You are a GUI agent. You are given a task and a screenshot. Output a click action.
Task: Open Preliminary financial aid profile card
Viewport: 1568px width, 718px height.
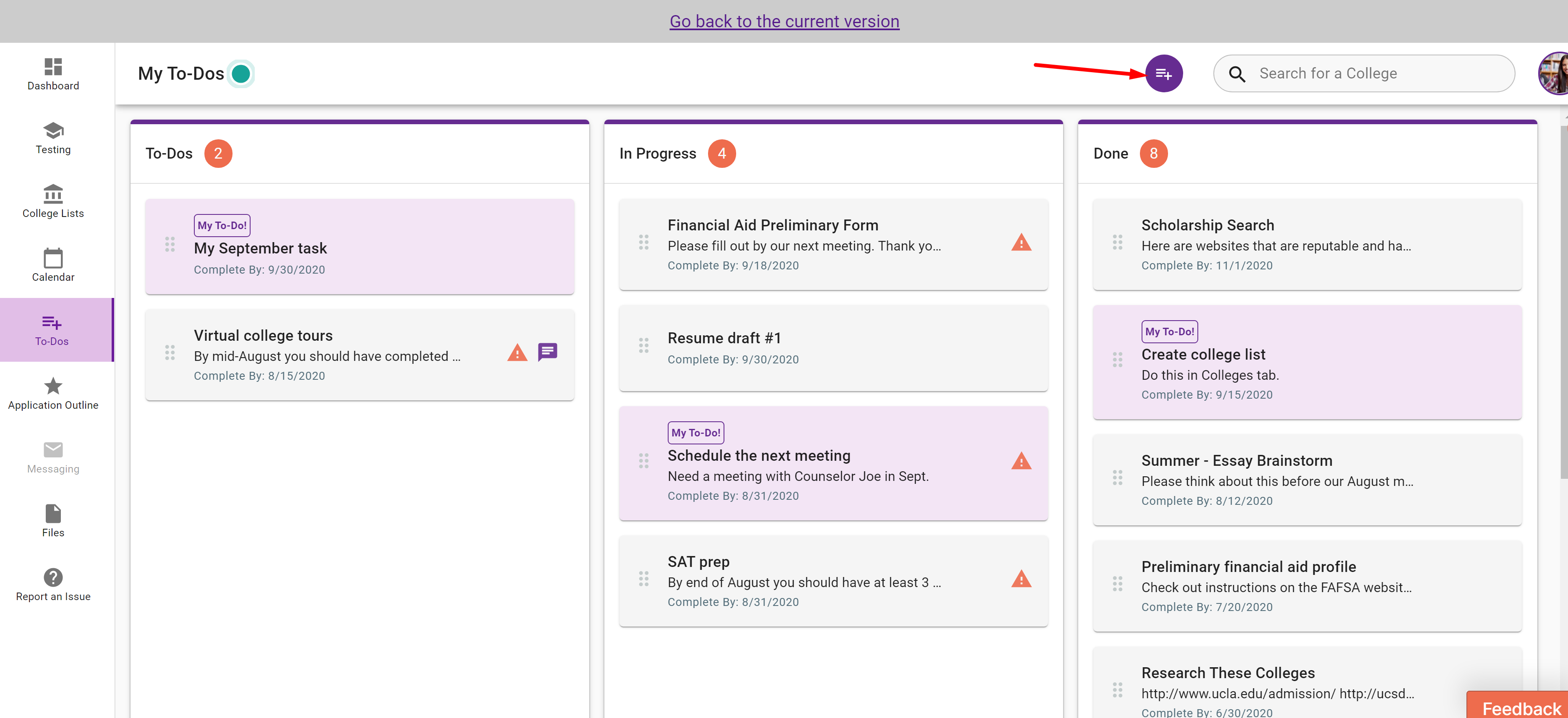pos(1307,586)
